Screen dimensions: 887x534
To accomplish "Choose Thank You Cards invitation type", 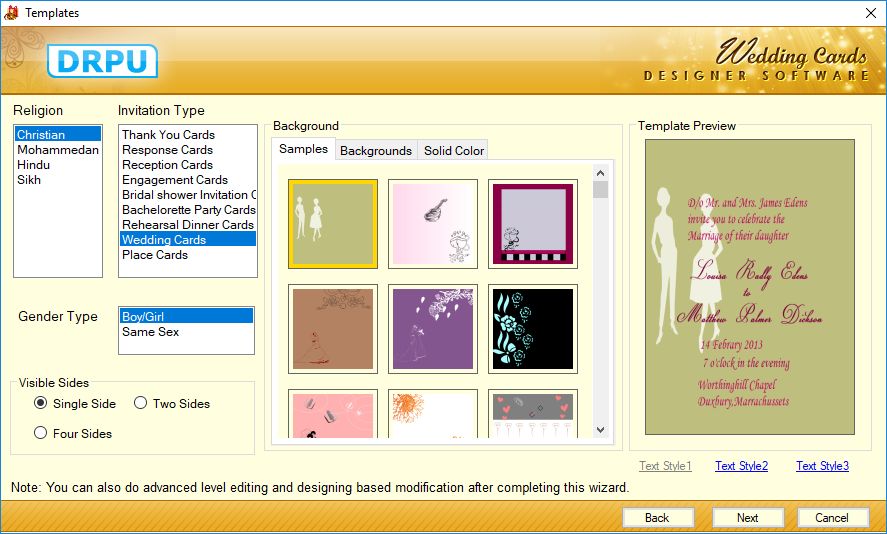I will pos(188,135).
